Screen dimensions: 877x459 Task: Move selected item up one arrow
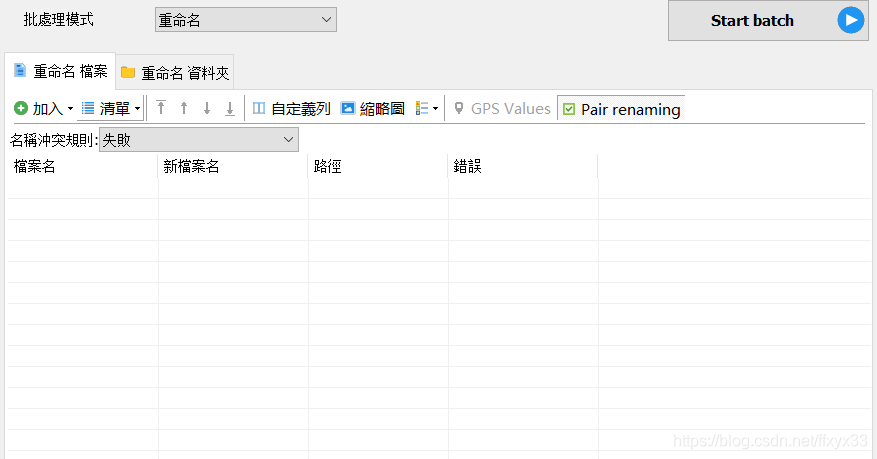(x=184, y=108)
